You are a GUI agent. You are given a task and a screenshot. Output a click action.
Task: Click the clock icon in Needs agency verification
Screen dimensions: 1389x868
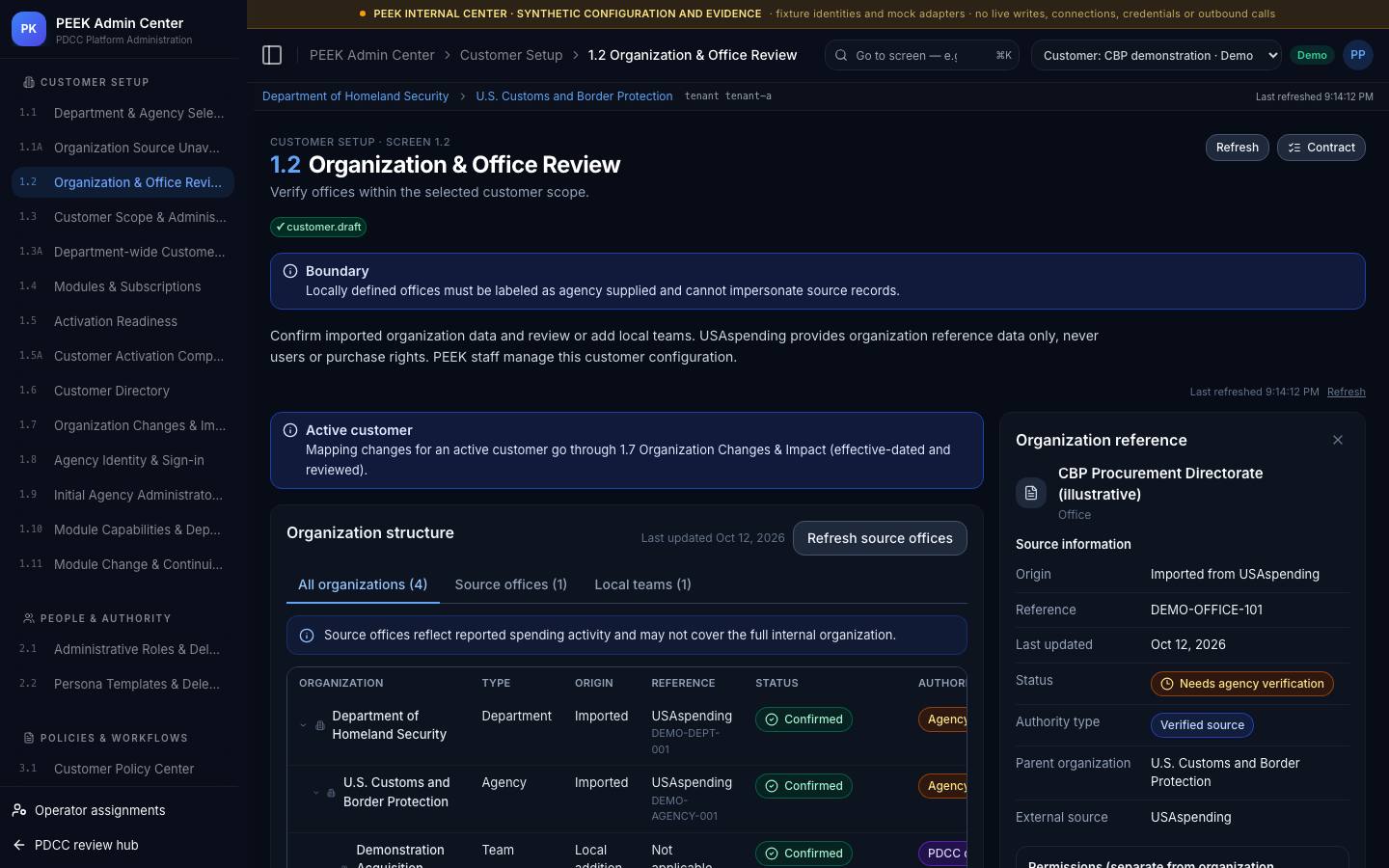(x=1167, y=684)
